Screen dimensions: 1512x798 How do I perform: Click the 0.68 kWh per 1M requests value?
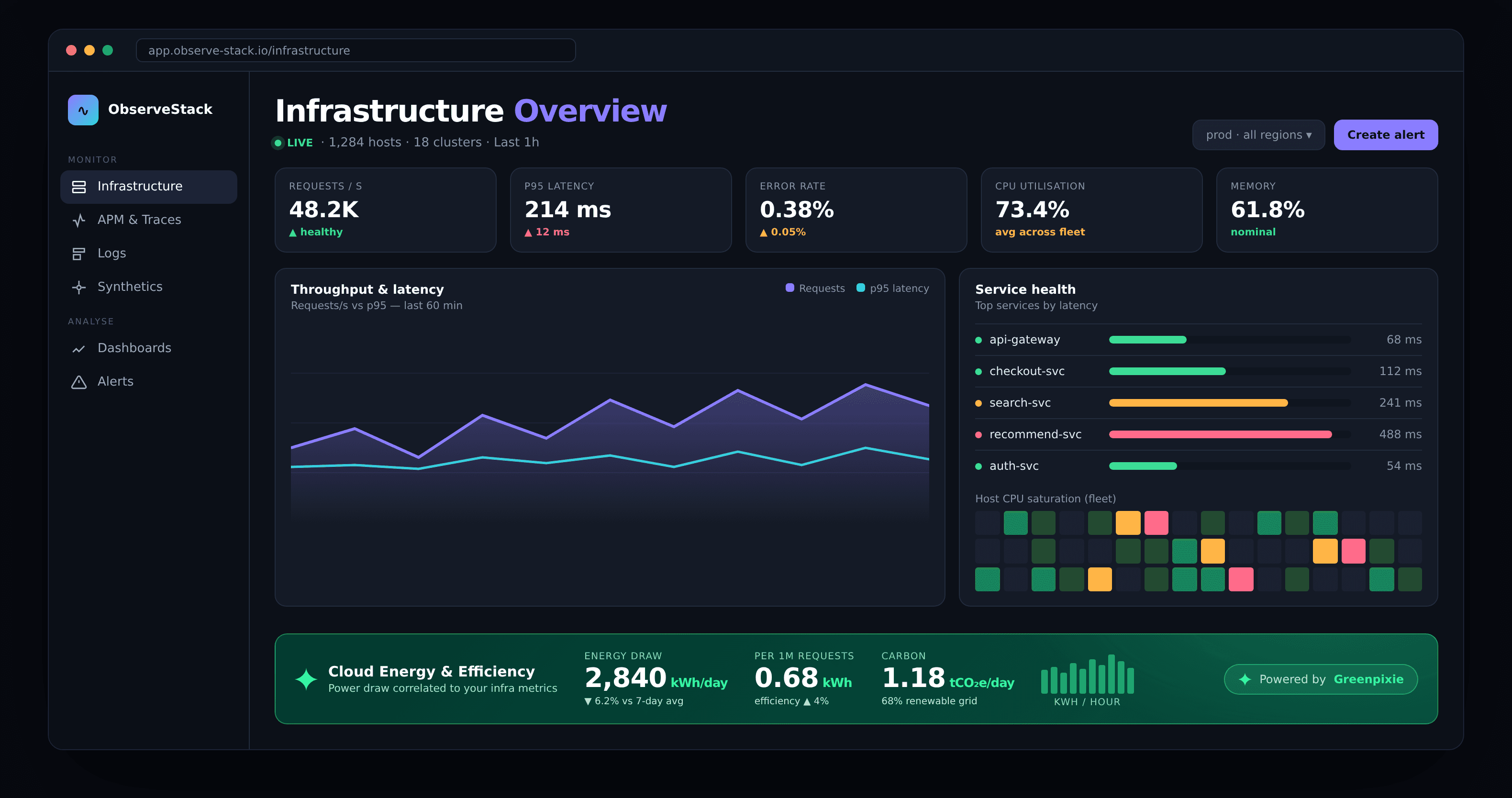(x=803, y=678)
